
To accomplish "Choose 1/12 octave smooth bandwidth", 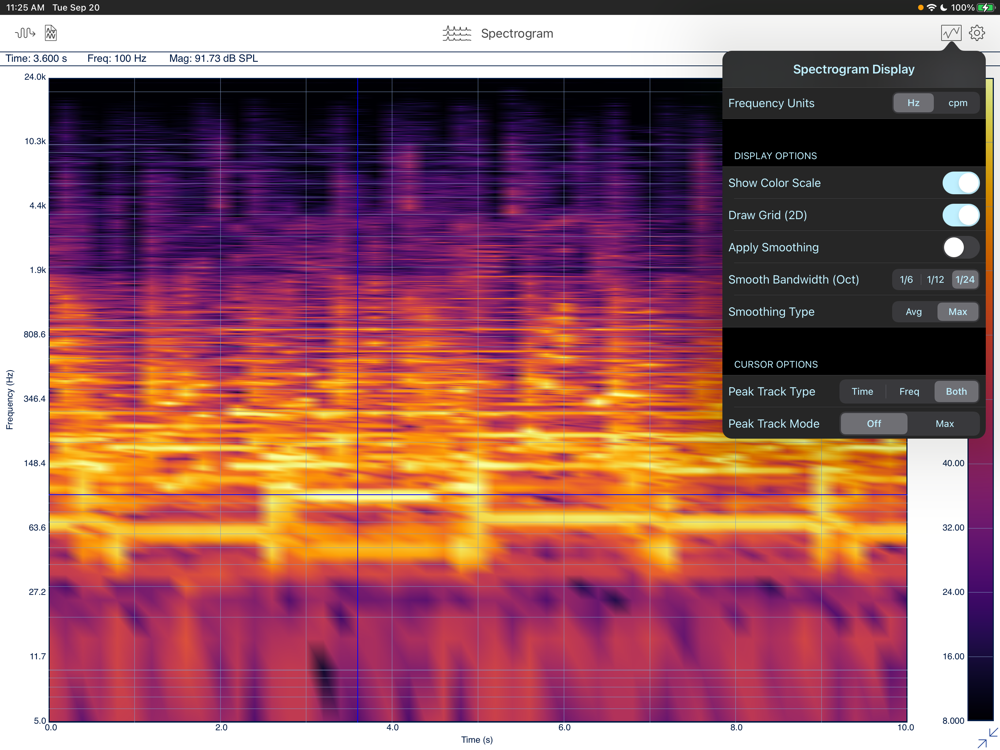I will 935,280.
